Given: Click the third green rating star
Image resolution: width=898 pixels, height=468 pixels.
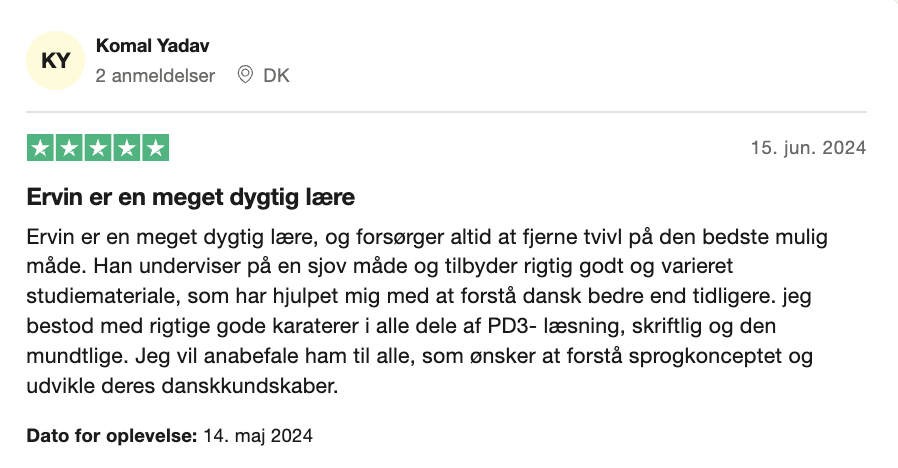Looking at the screenshot, I should coord(98,148).
